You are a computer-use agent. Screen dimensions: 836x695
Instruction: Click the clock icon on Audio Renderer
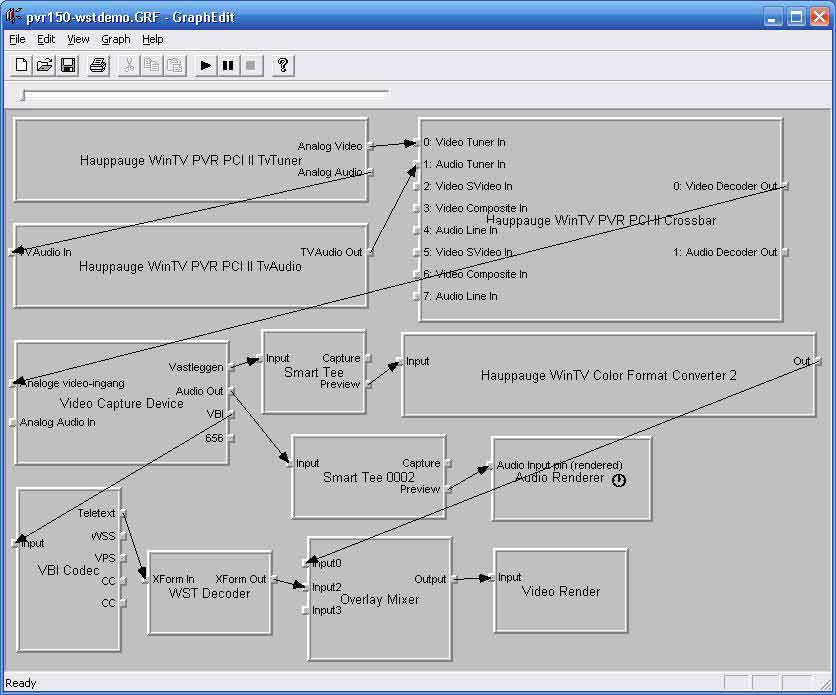point(618,480)
